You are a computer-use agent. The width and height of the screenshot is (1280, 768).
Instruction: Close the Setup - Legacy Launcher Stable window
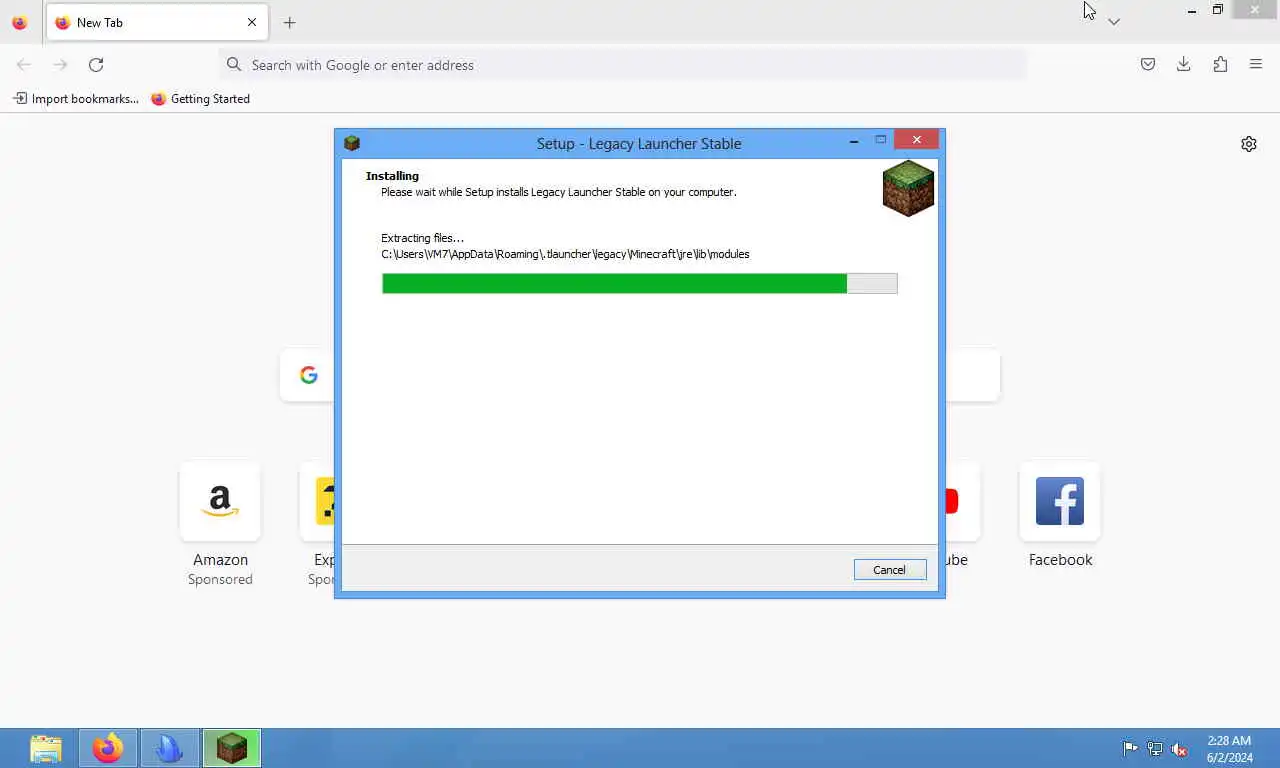click(917, 140)
